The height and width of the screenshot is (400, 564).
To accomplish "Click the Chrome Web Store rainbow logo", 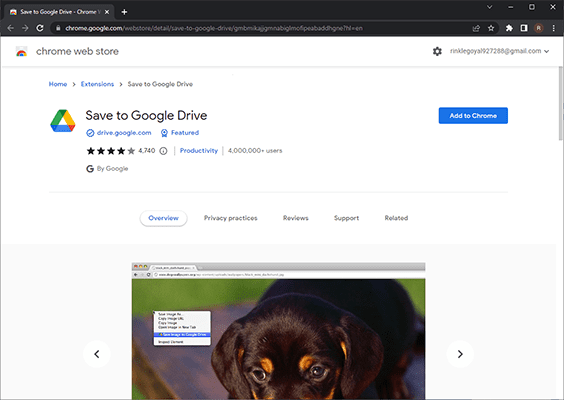I will coord(22,52).
